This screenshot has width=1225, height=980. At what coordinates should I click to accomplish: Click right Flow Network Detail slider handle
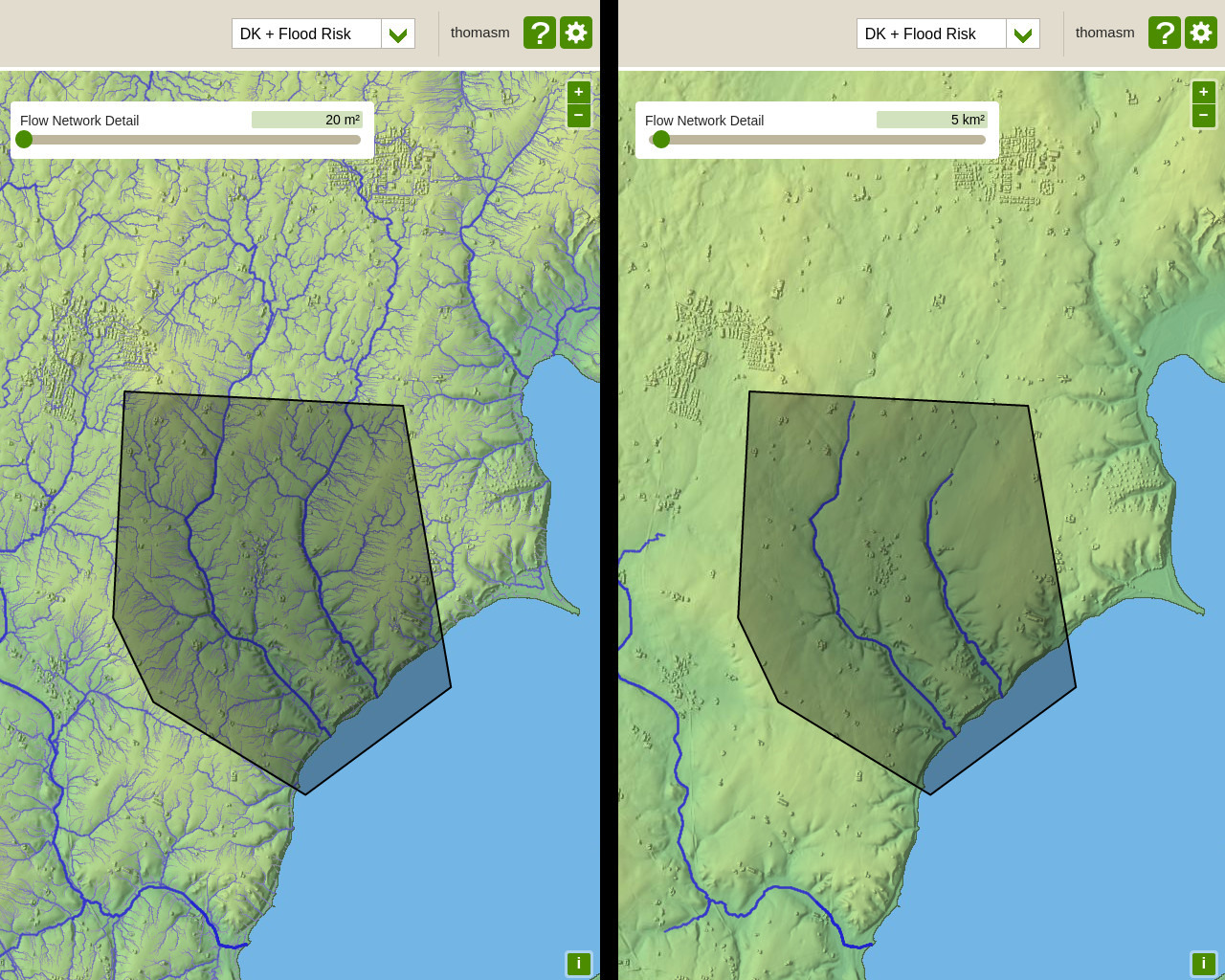[660, 140]
